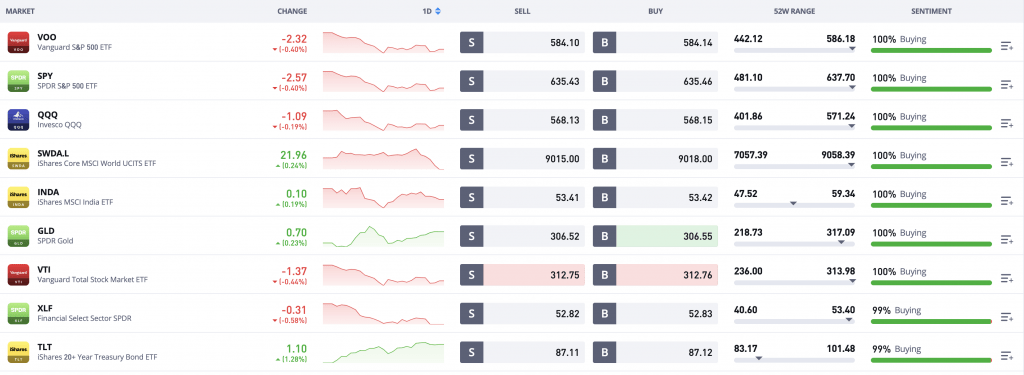This screenshot has width=1024, height=375.
Task: Click the QQQ change value -1.09
Action: (294, 116)
